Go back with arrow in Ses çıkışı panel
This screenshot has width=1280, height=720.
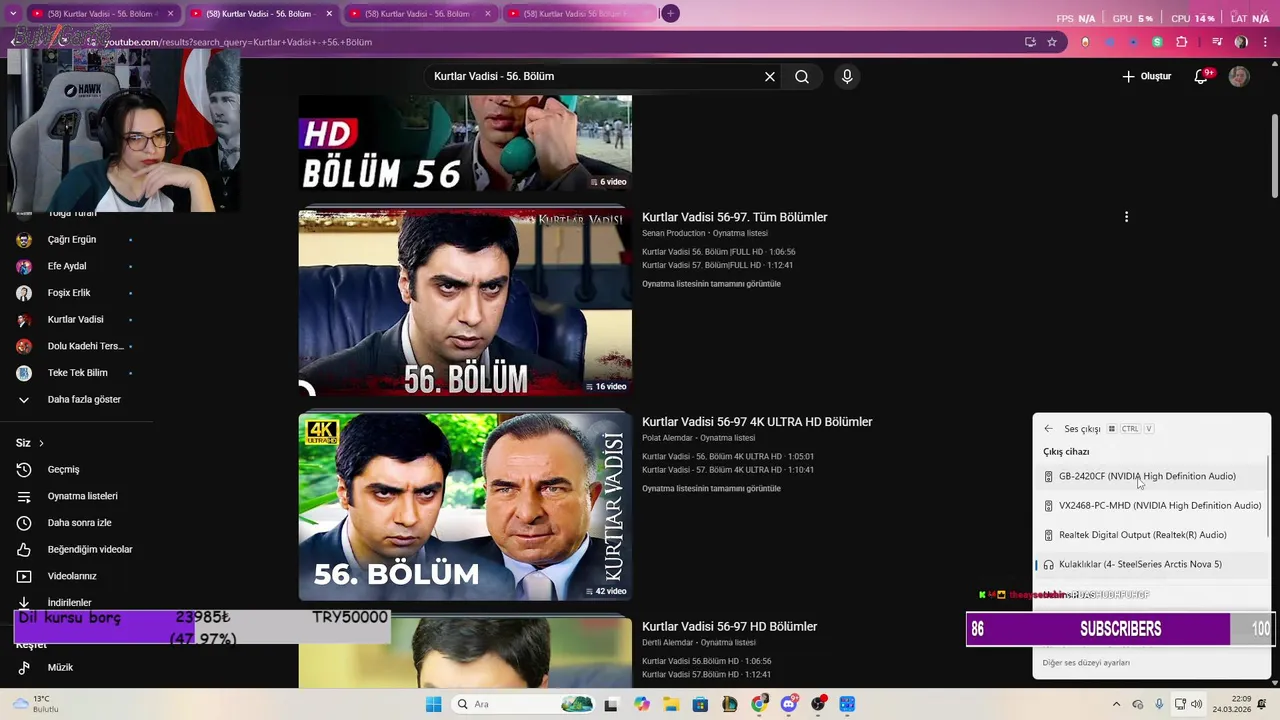pyautogui.click(x=1048, y=429)
